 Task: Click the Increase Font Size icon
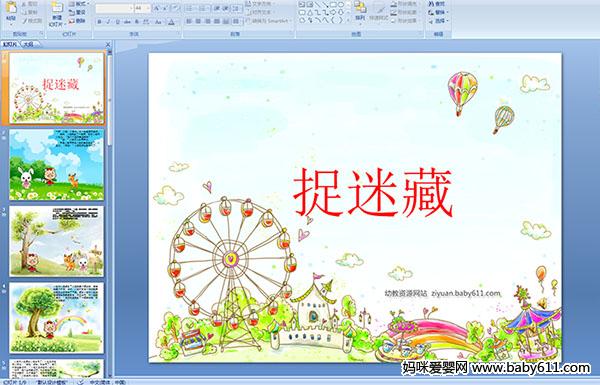[157, 8]
